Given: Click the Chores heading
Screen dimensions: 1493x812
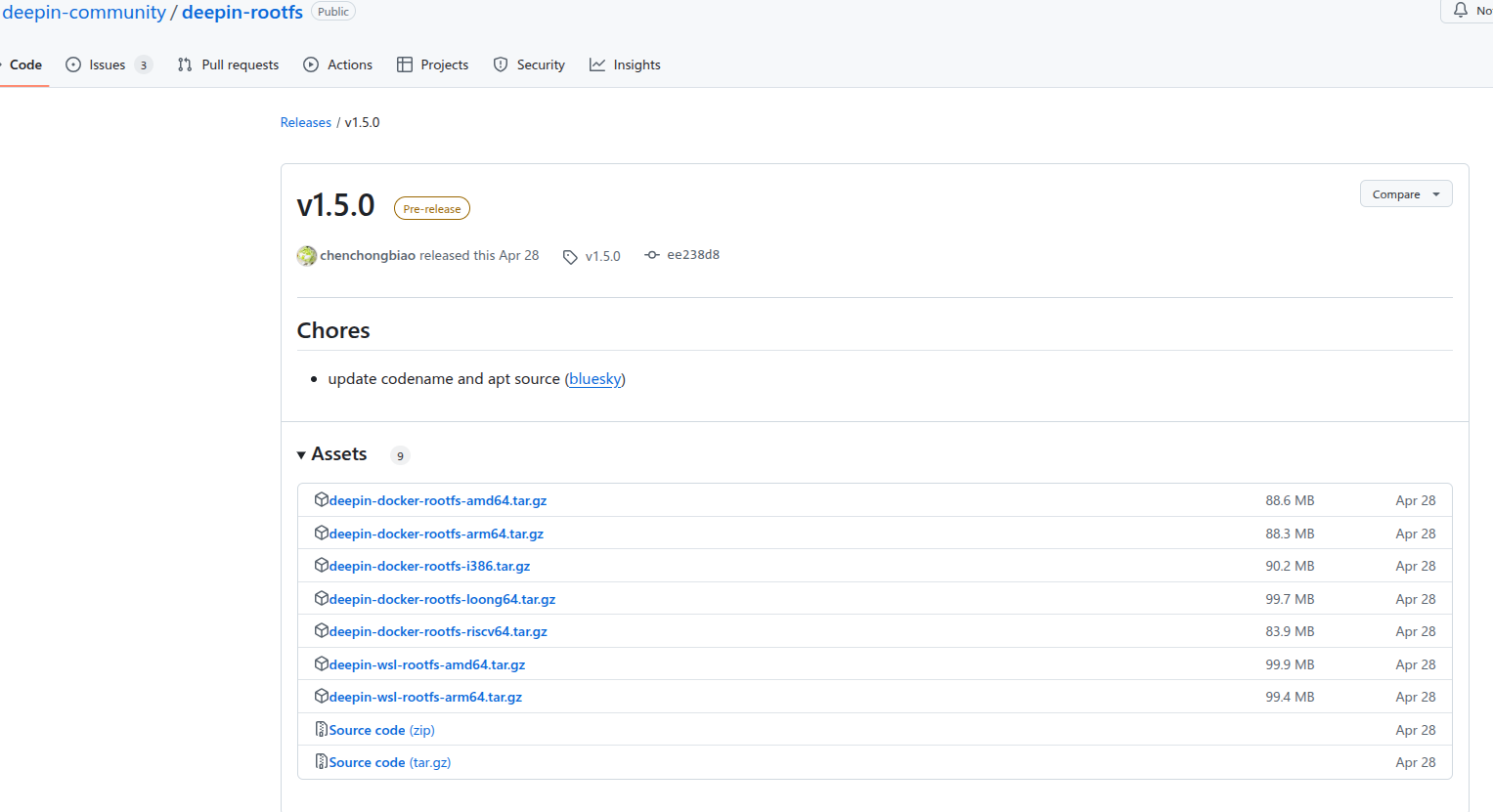Looking at the screenshot, I should click(x=333, y=330).
